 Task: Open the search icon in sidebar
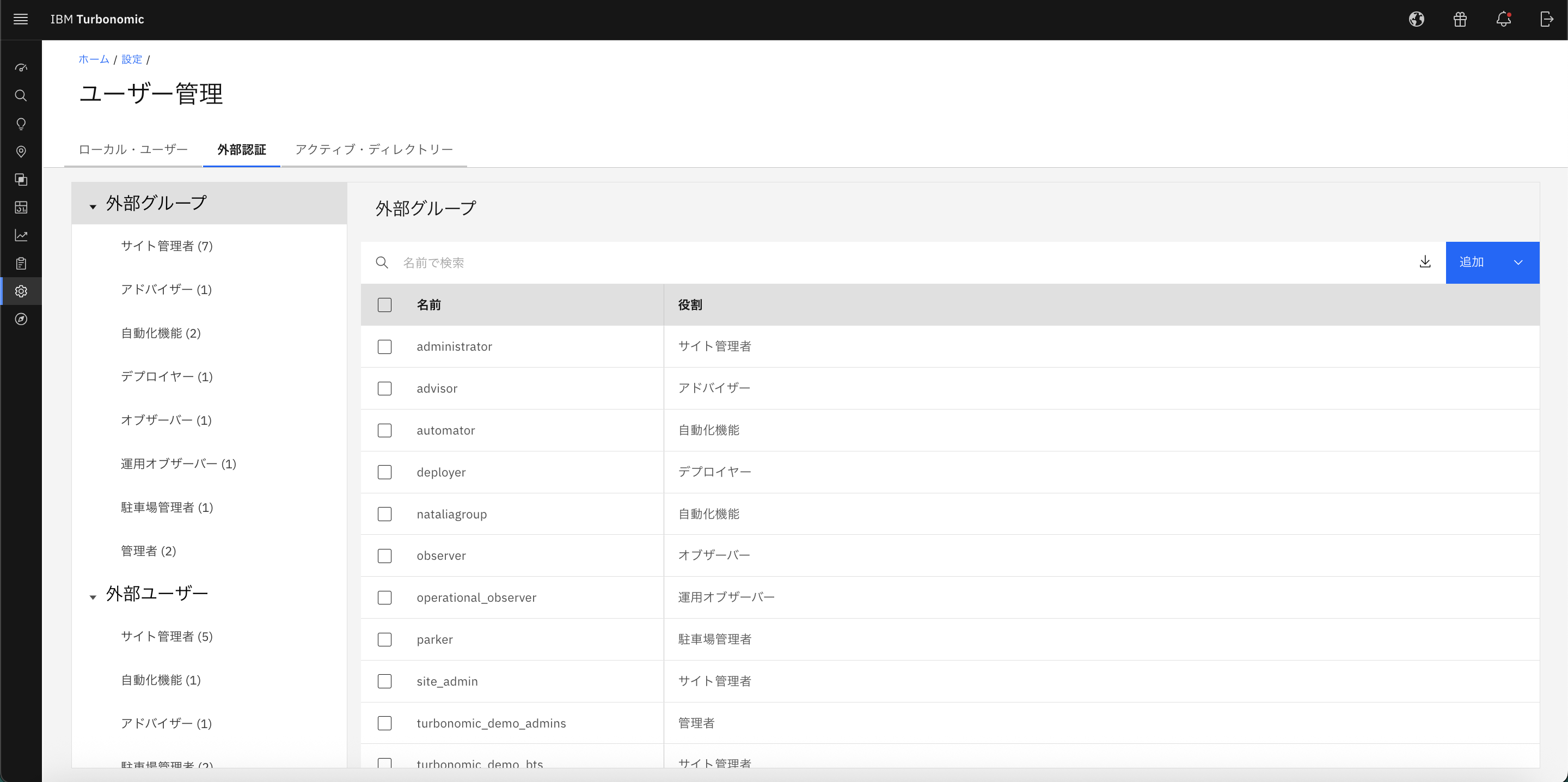(x=21, y=96)
